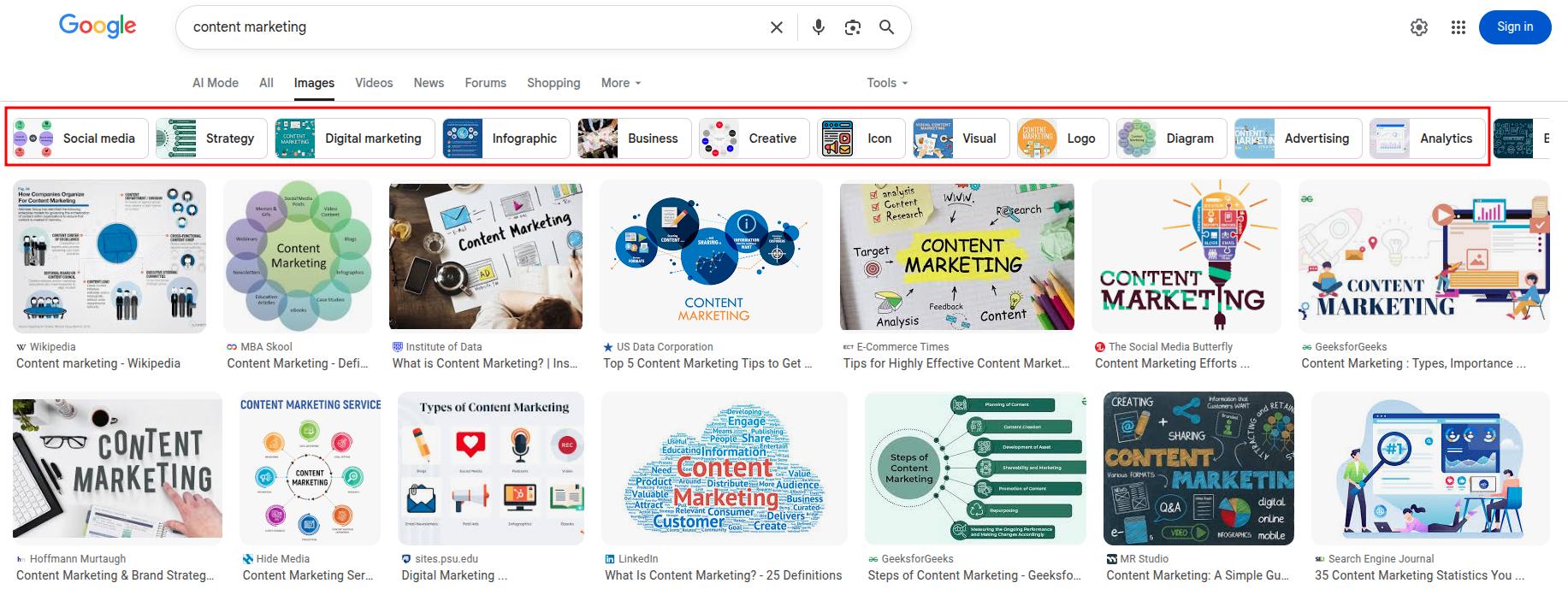
Task: Filter by the Strategy chip
Action: [x=211, y=138]
